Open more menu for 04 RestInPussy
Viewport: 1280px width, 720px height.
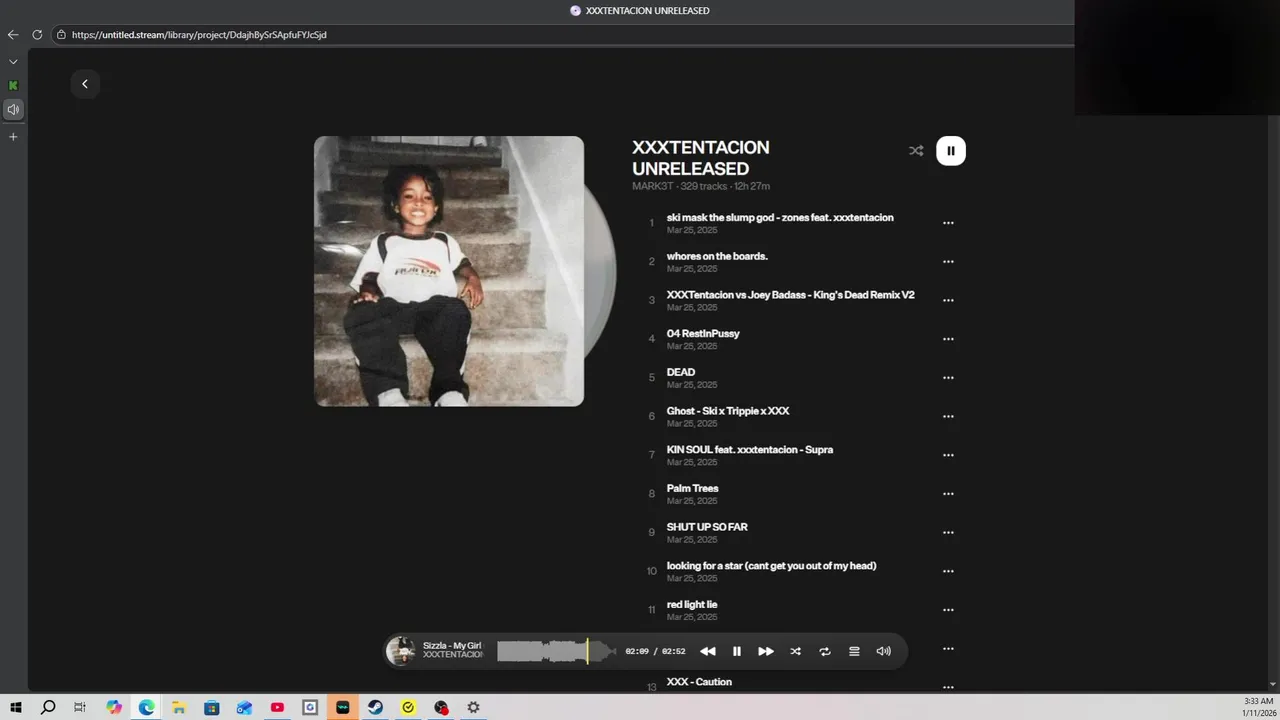click(x=948, y=339)
